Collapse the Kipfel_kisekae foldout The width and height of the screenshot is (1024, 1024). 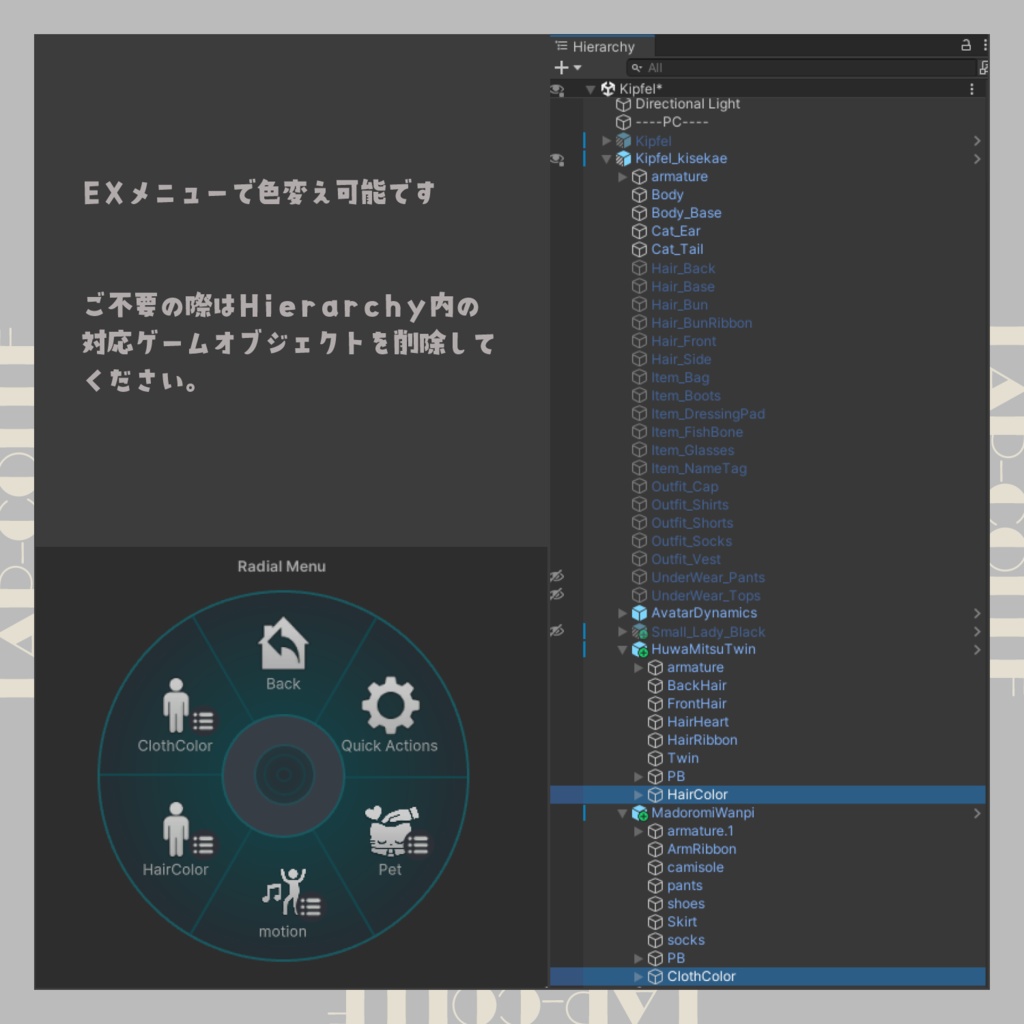[606, 159]
